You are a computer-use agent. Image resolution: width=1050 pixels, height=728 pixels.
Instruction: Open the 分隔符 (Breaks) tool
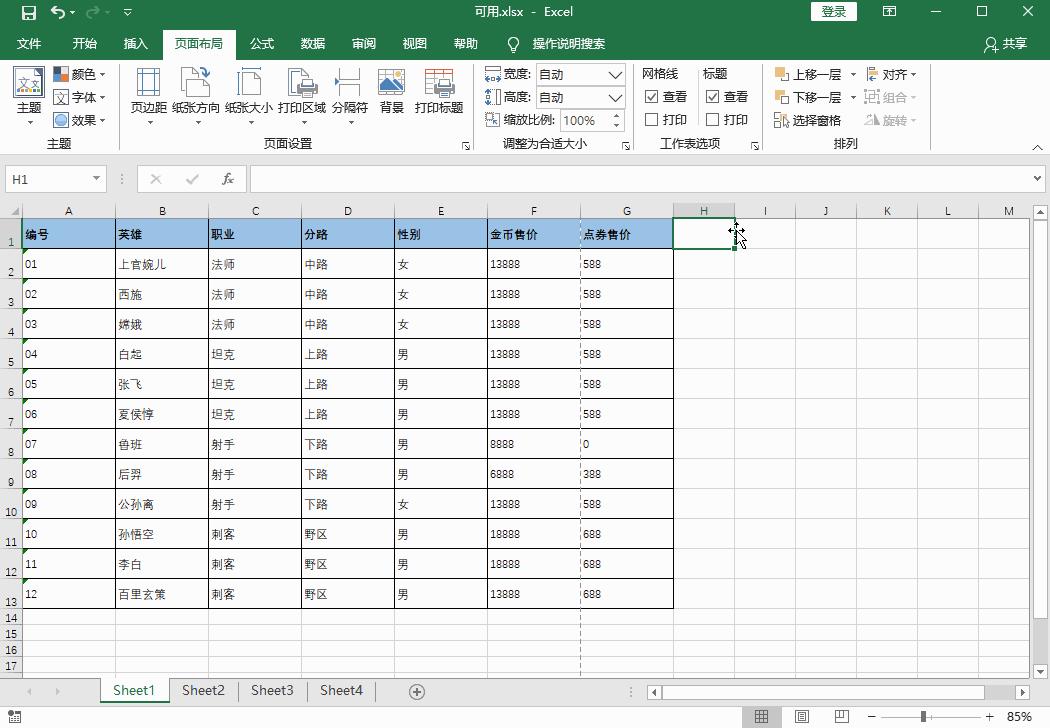tap(347, 90)
